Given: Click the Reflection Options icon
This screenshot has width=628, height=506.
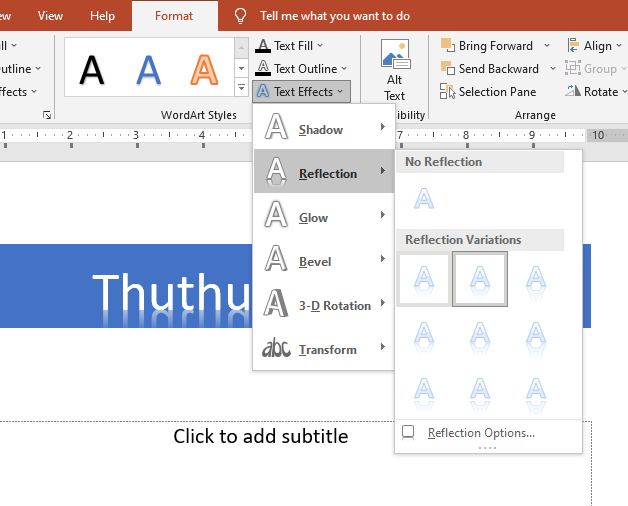Looking at the screenshot, I should 408,433.
